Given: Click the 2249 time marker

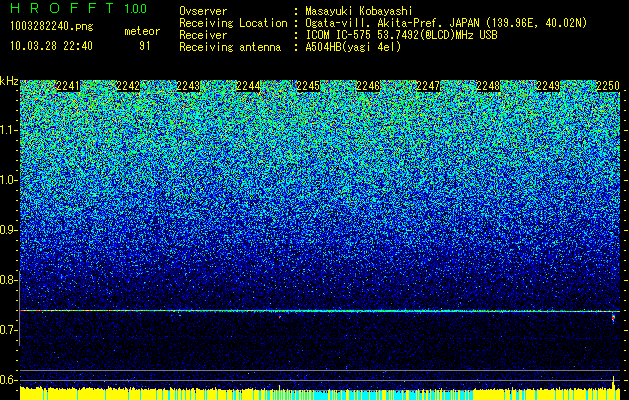Looking at the screenshot, I should [548, 86].
